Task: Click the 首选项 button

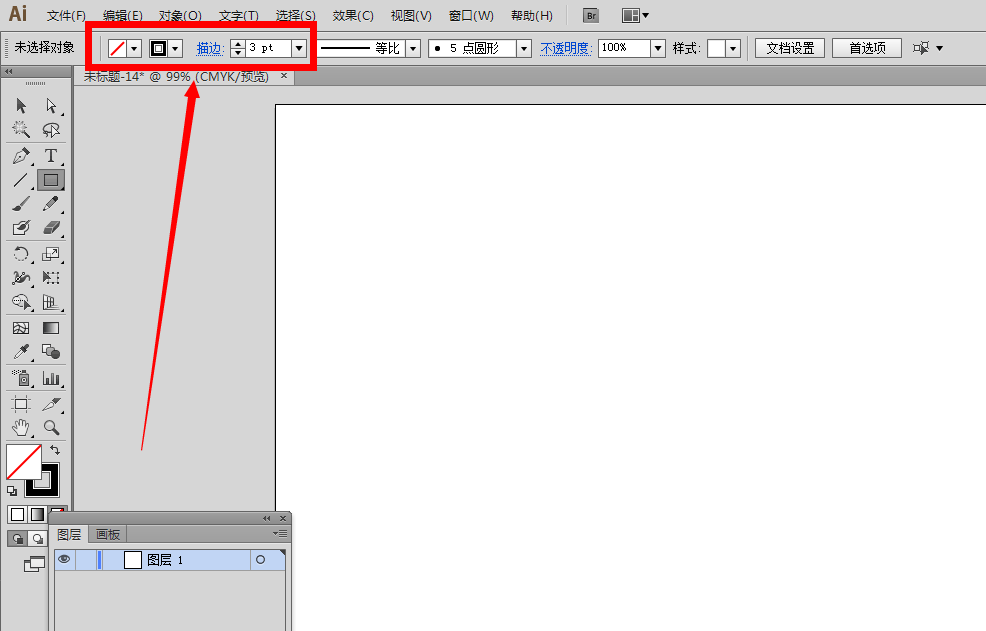Action: (867, 48)
